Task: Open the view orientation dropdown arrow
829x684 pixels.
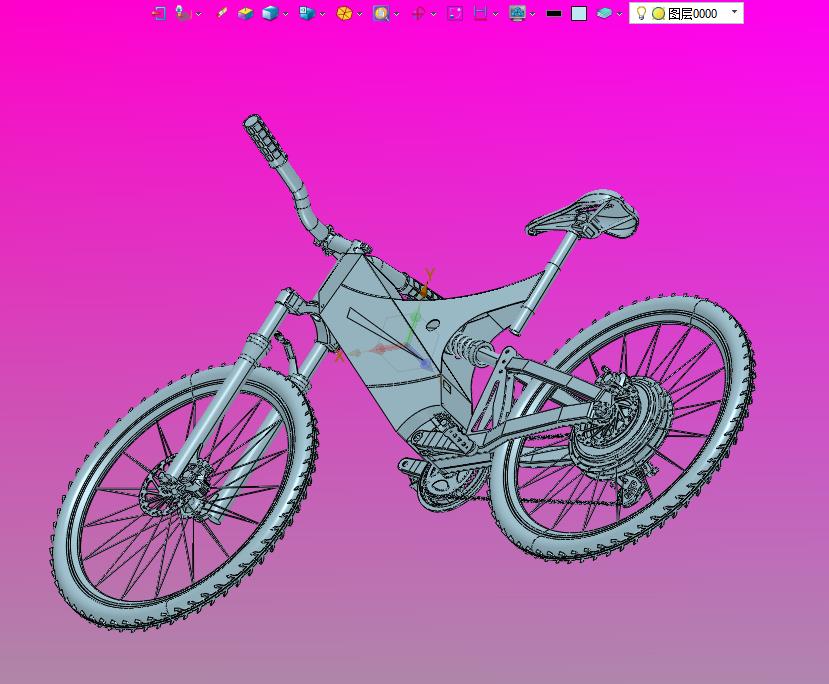Action: (x=323, y=14)
